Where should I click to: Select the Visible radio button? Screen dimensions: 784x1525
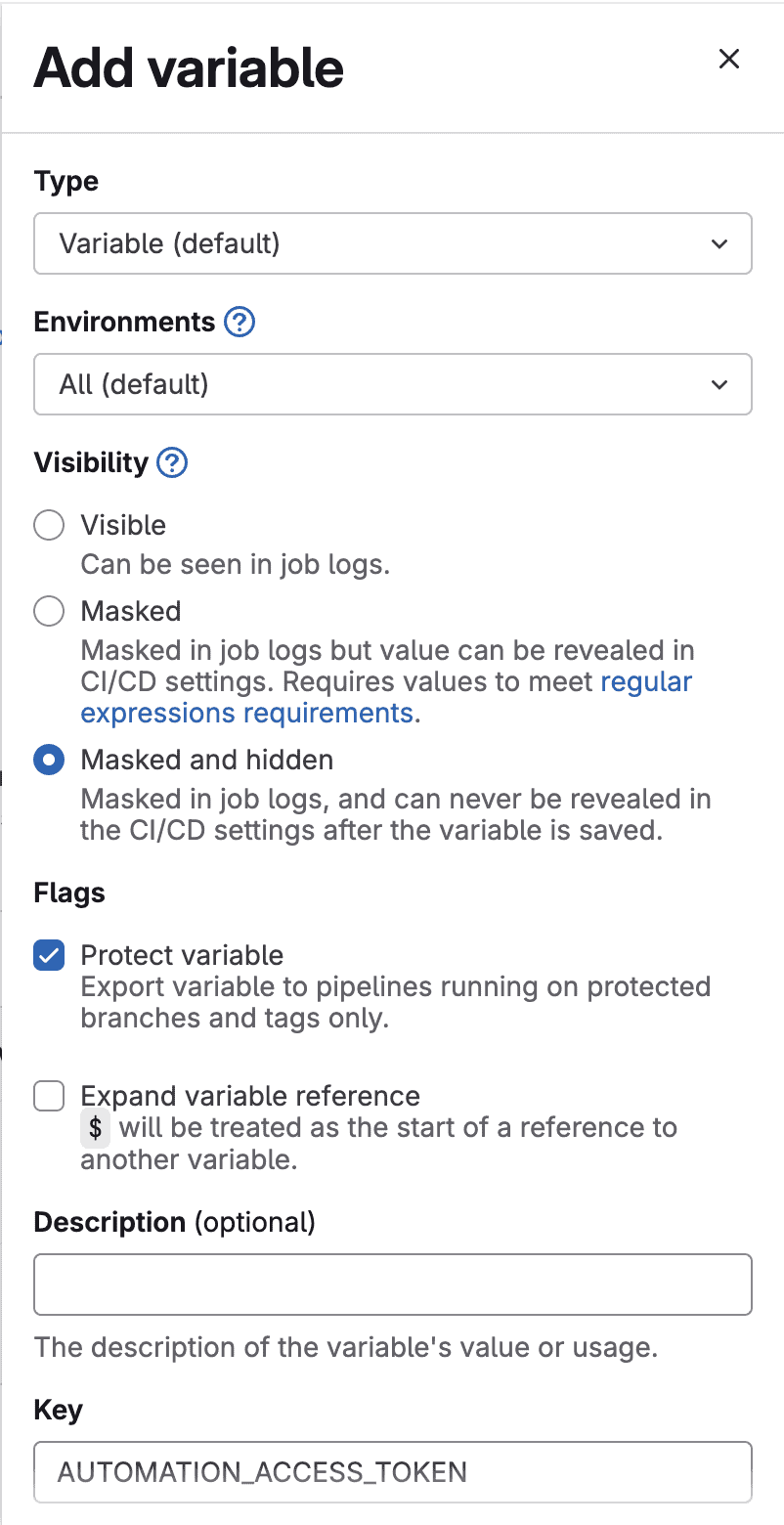pyautogui.click(x=49, y=525)
